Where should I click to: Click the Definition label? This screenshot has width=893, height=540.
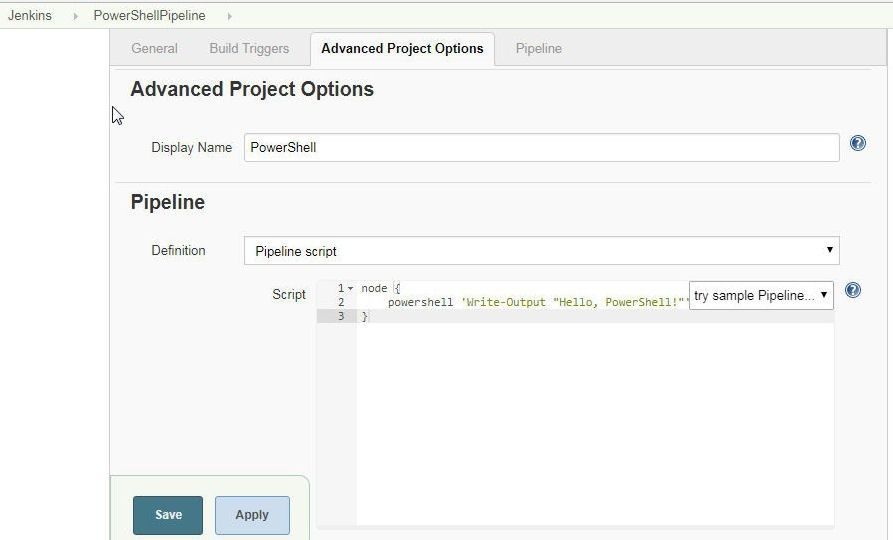click(x=178, y=251)
